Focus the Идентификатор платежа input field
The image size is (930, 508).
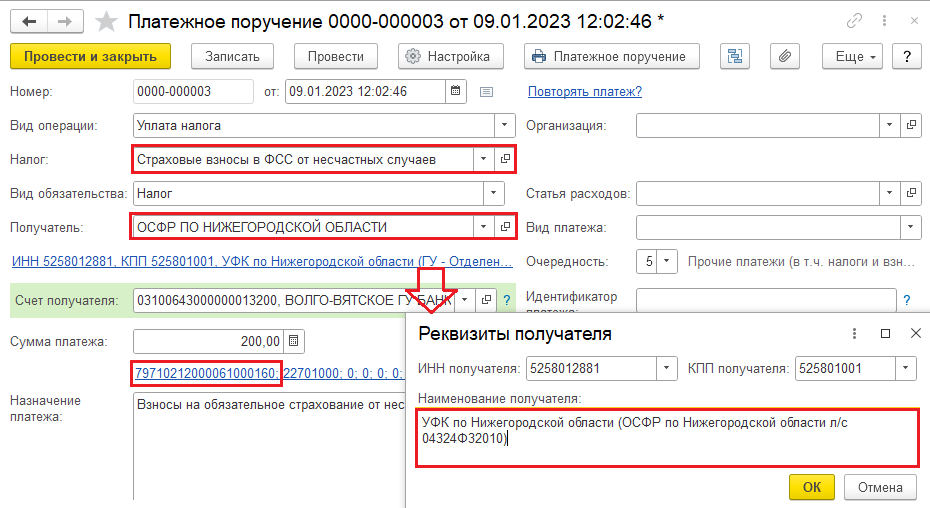pos(766,300)
